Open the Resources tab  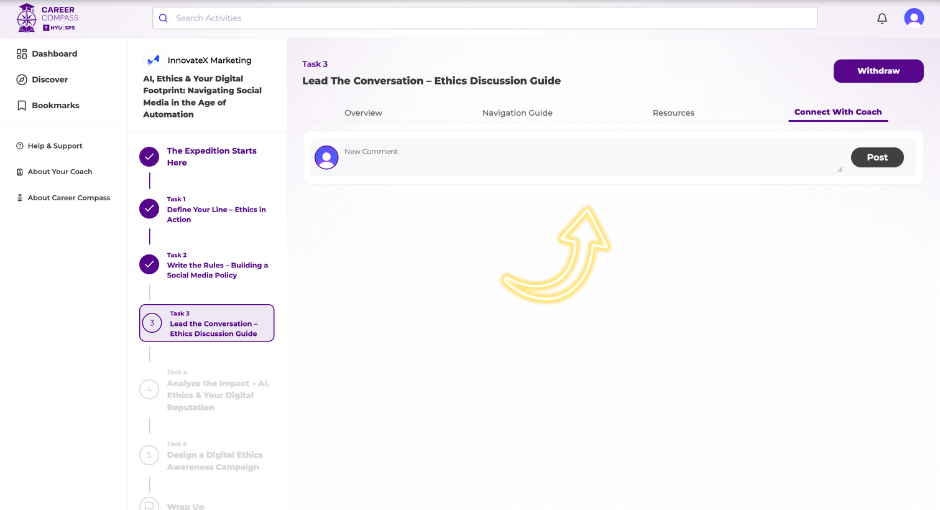(673, 113)
